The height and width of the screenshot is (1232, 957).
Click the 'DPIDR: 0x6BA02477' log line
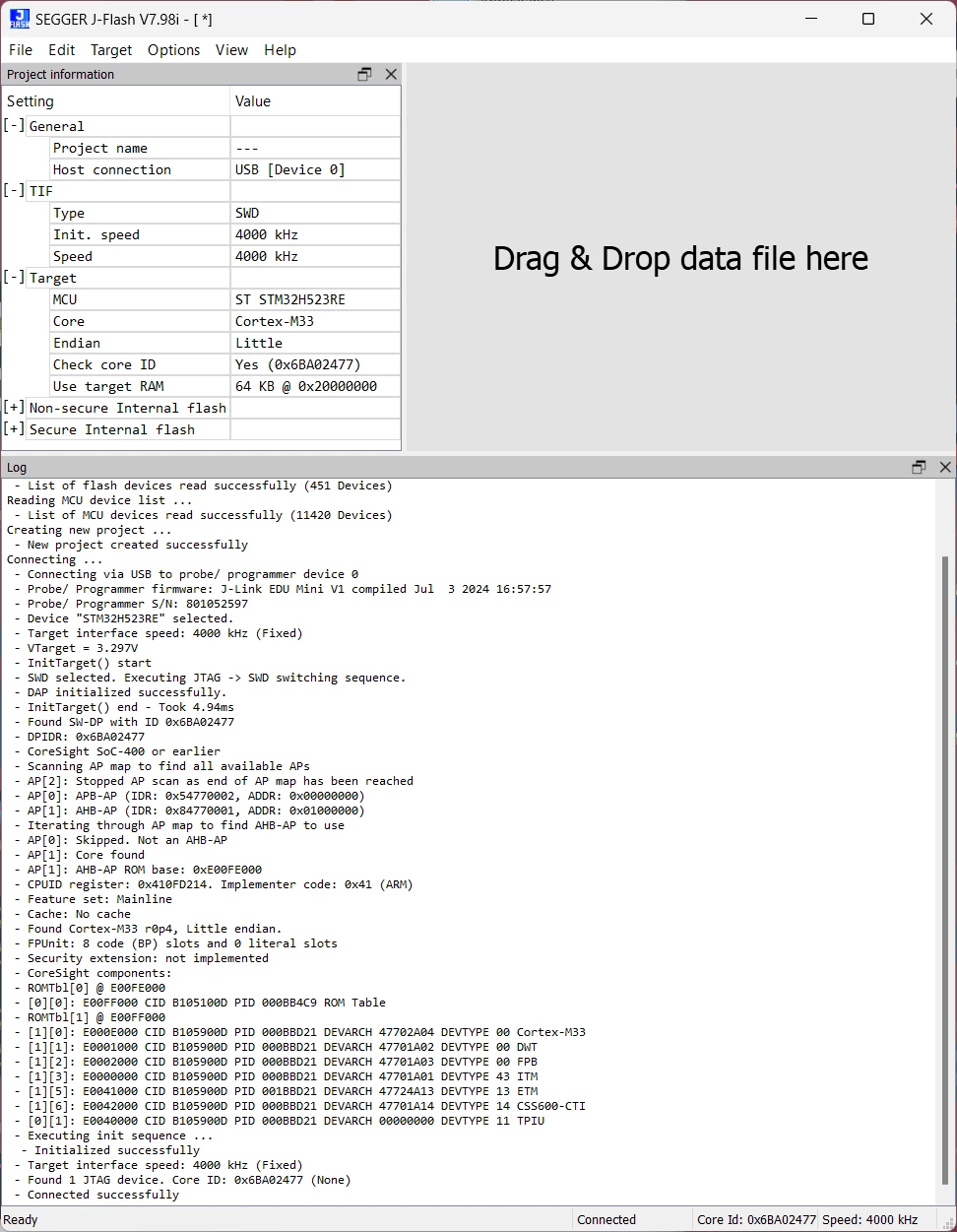80,737
